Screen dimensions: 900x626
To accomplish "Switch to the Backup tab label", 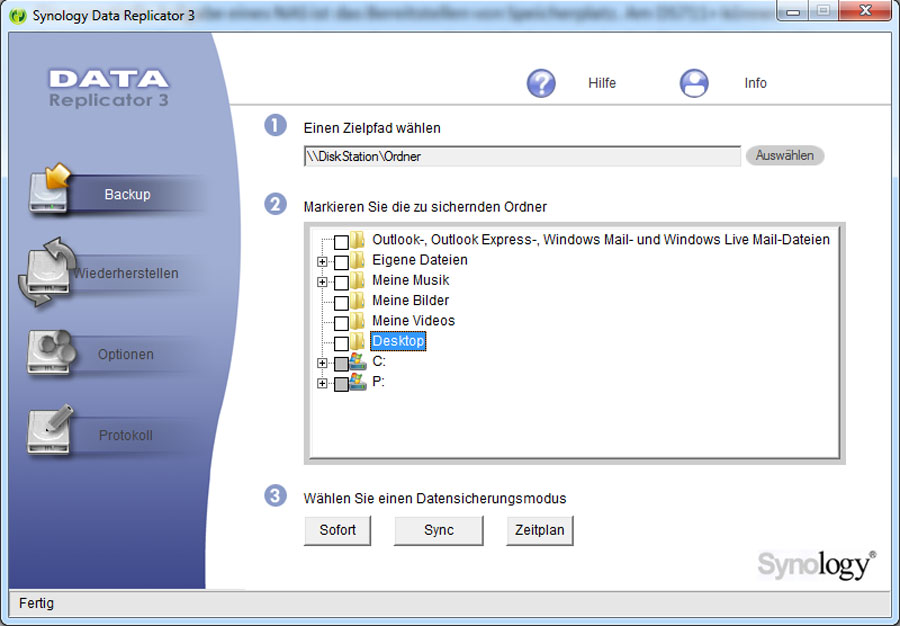I will [127, 195].
